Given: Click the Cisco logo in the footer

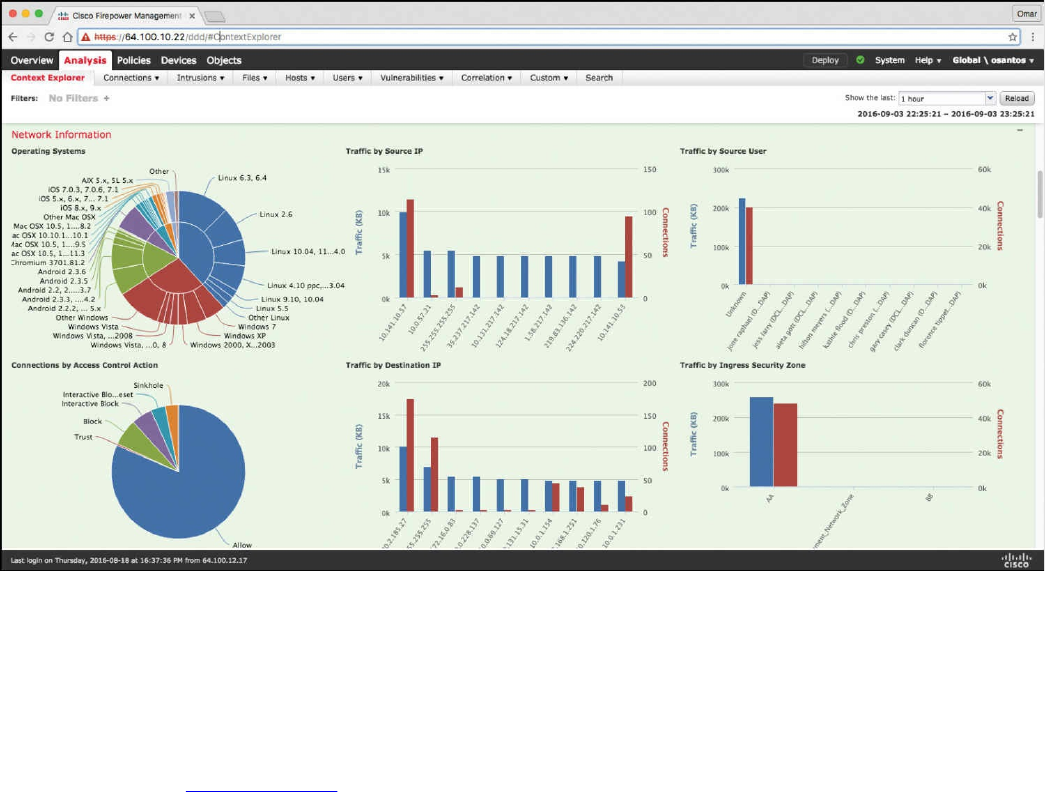Looking at the screenshot, I should (1016, 560).
